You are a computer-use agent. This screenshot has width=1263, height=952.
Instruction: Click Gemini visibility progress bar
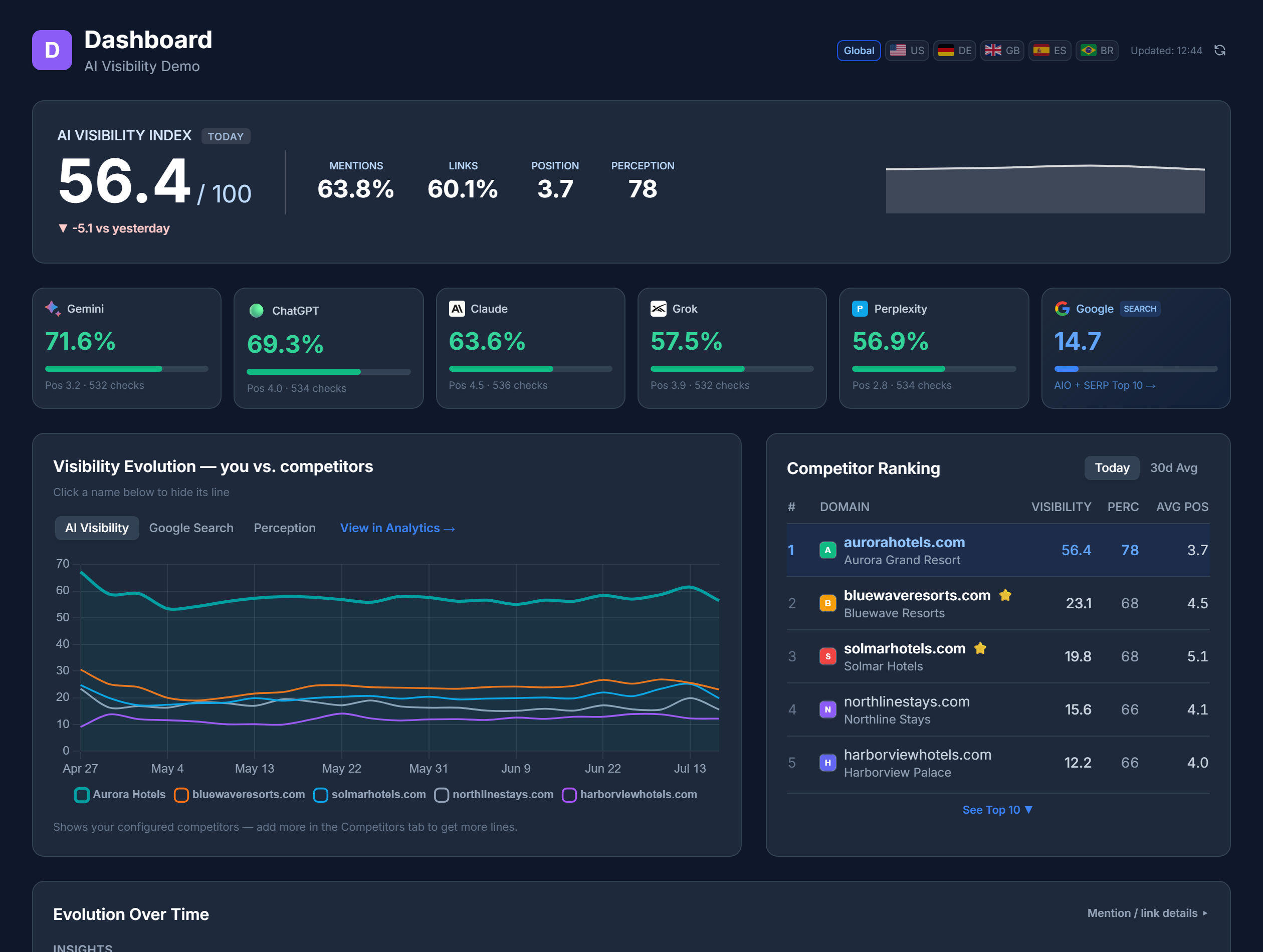tap(127, 369)
